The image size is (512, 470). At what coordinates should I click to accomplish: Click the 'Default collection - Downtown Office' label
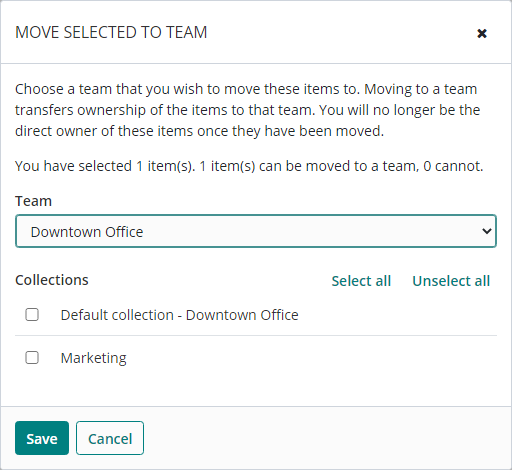point(179,315)
